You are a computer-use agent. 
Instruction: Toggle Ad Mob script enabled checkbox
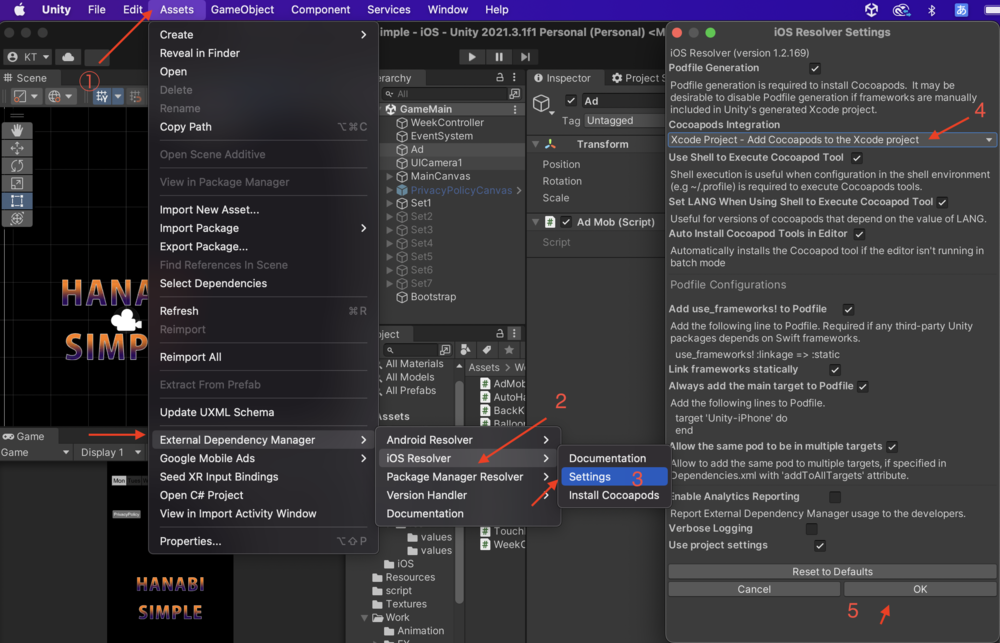click(566, 222)
